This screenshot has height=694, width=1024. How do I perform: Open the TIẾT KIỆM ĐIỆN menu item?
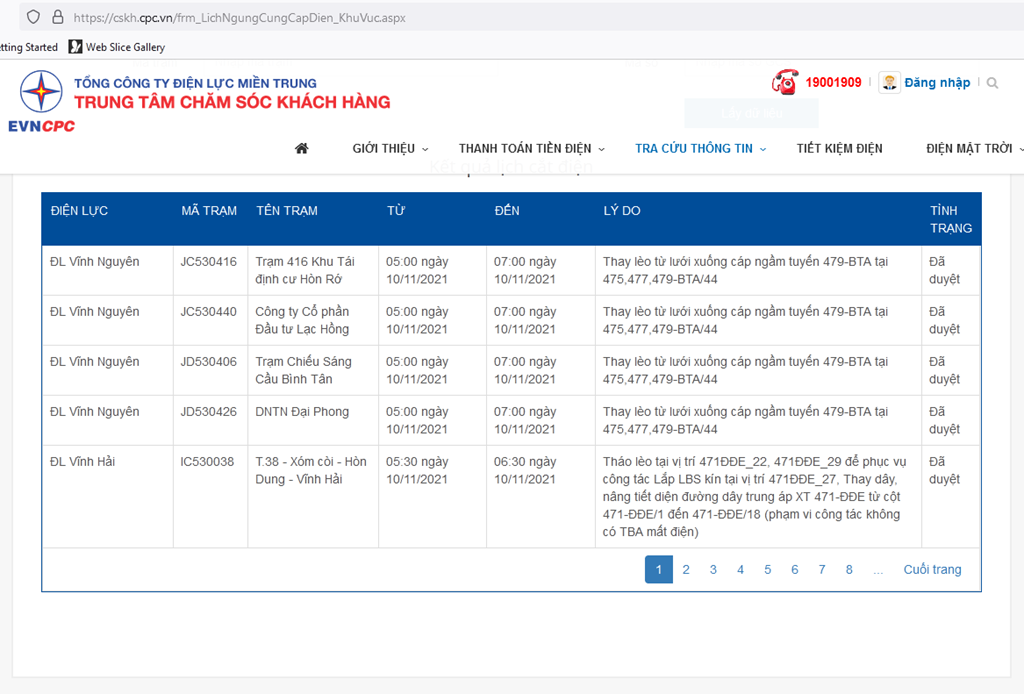(839, 149)
